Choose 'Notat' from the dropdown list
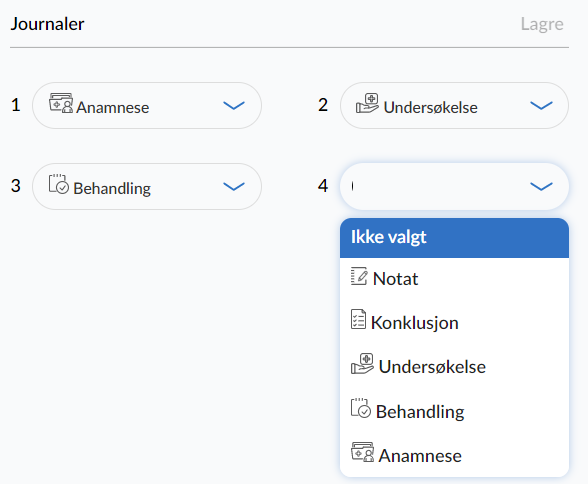 tap(454, 279)
